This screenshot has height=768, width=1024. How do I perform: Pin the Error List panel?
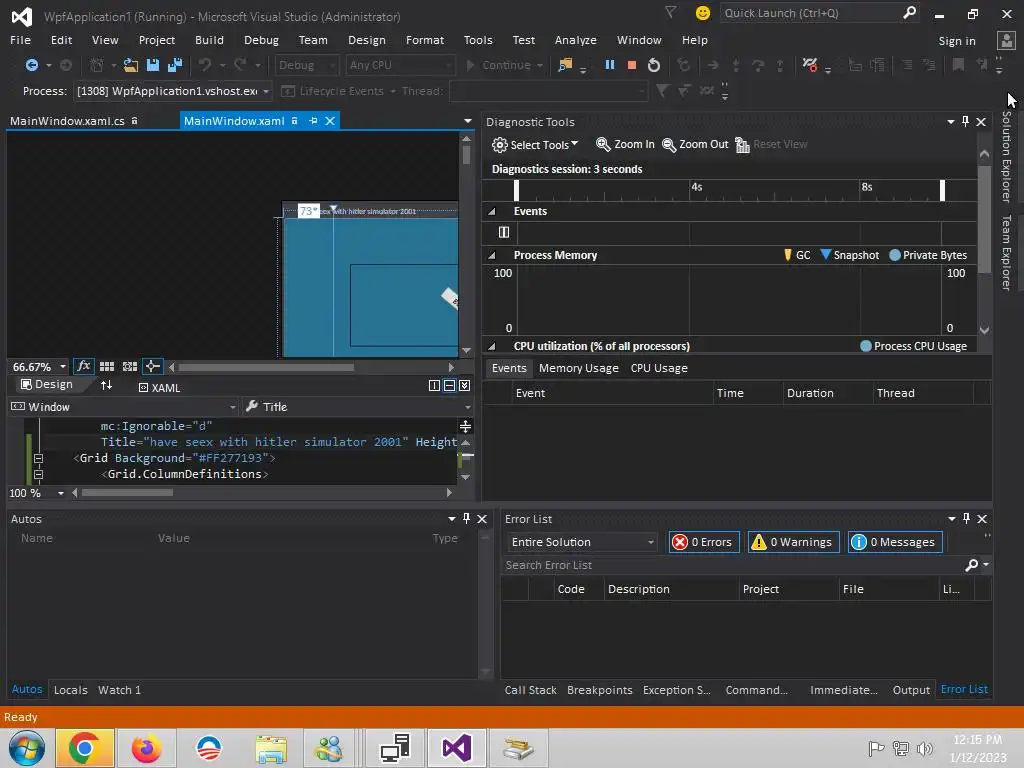[967, 519]
